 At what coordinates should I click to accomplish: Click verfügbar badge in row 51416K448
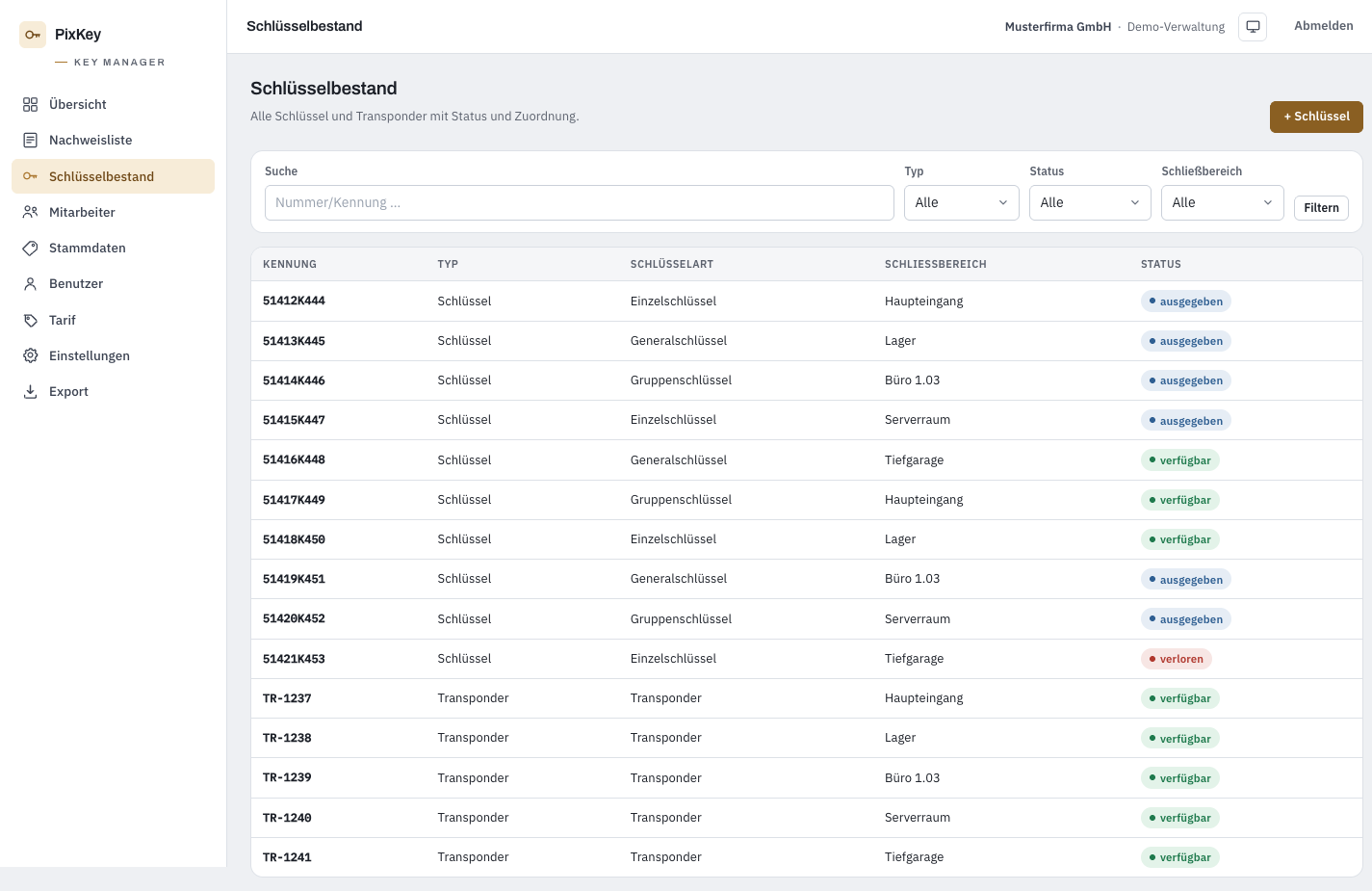click(x=1179, y=460)
